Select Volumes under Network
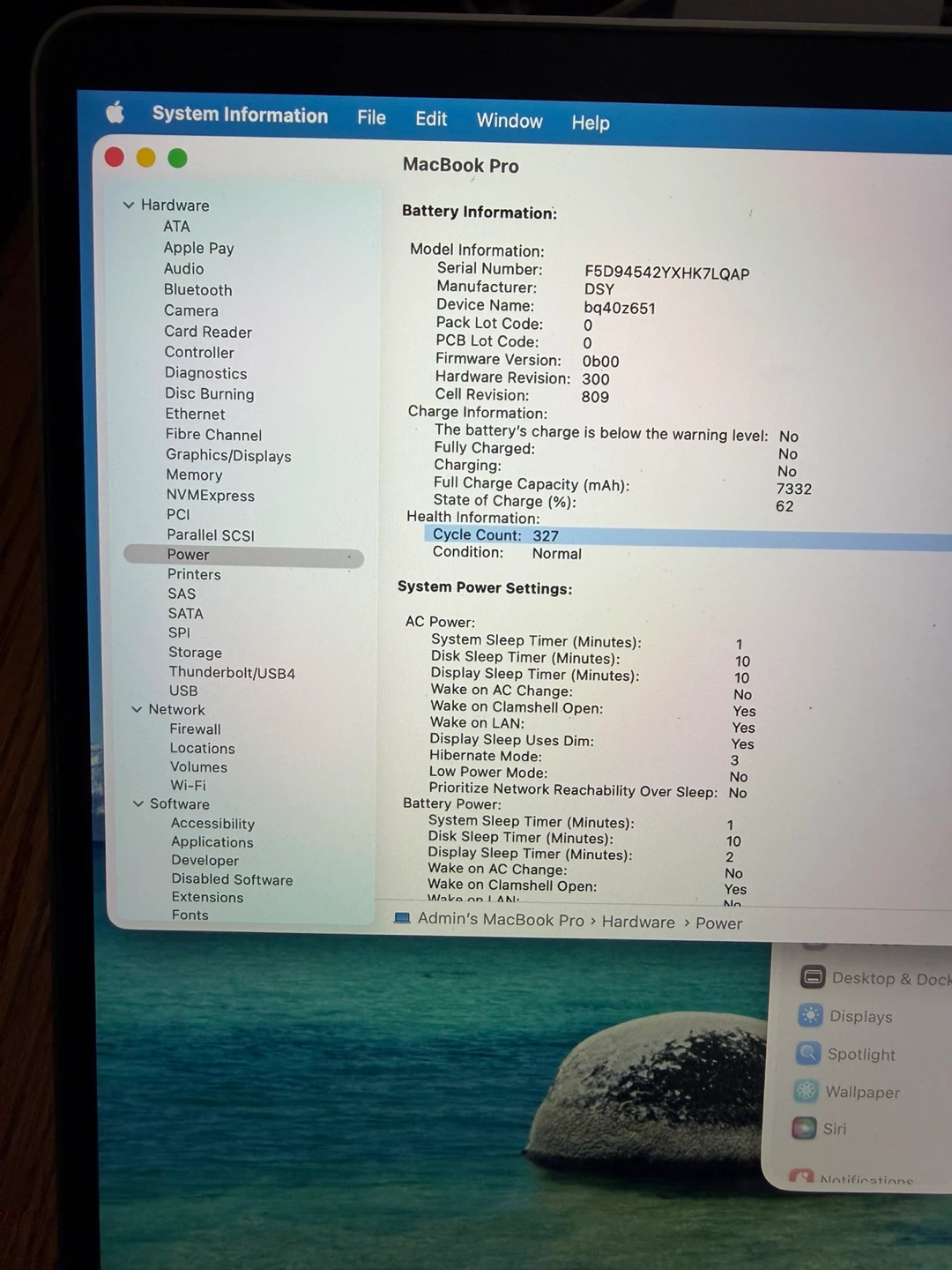 tap(199, 767)
